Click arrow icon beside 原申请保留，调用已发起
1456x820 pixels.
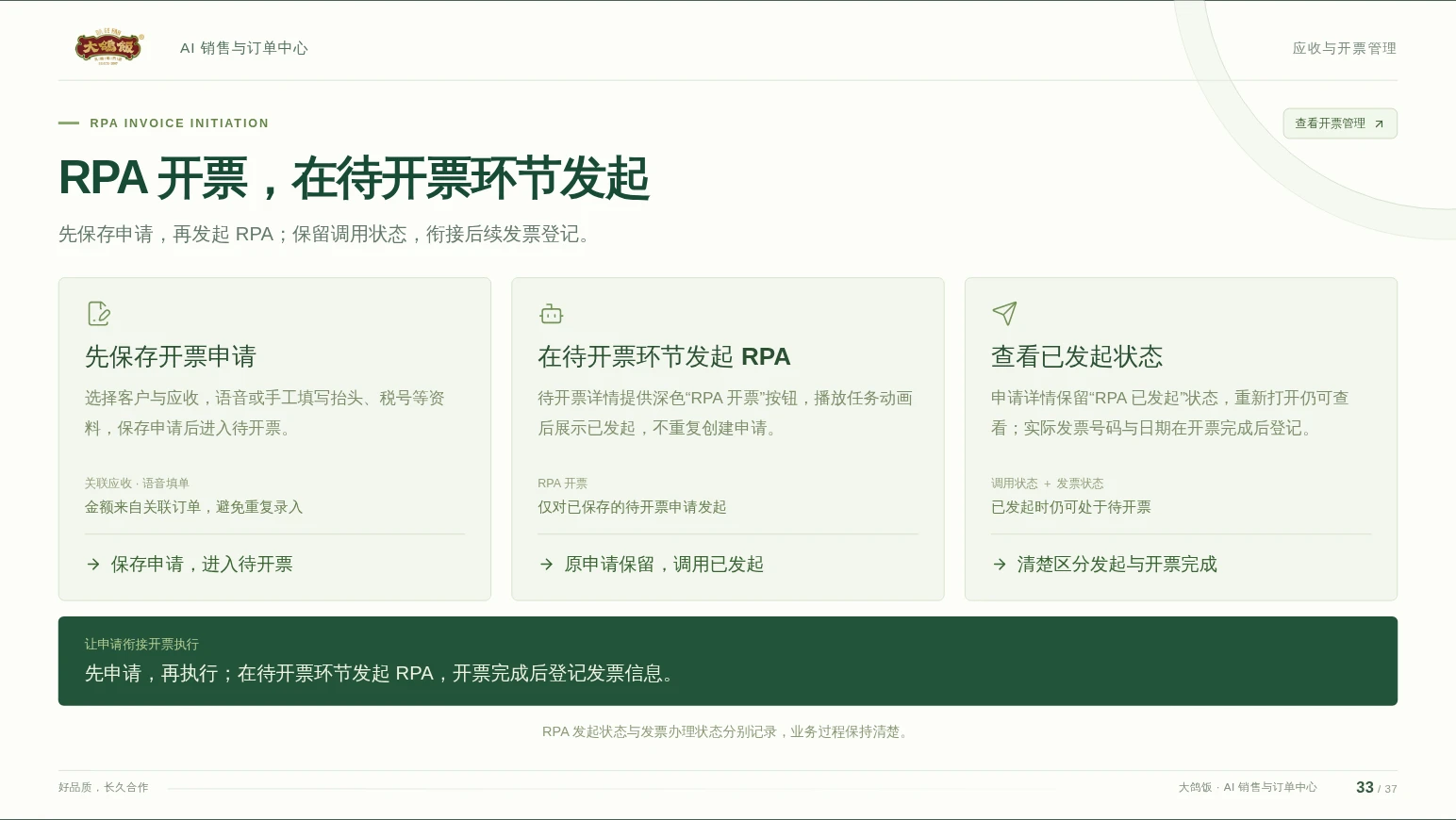pos(547,565)
